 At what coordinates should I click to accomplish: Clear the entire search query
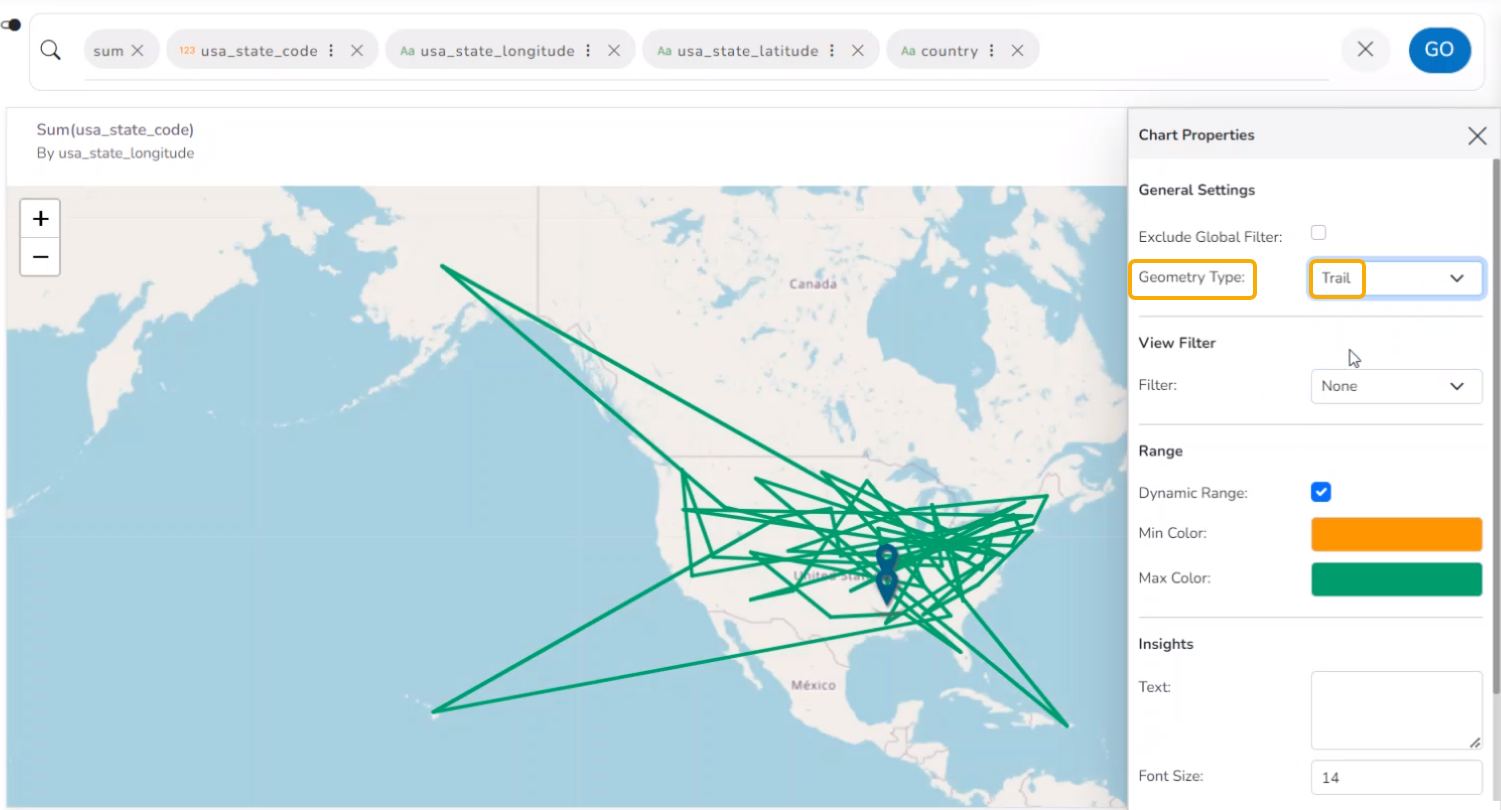click(1365, 50)
